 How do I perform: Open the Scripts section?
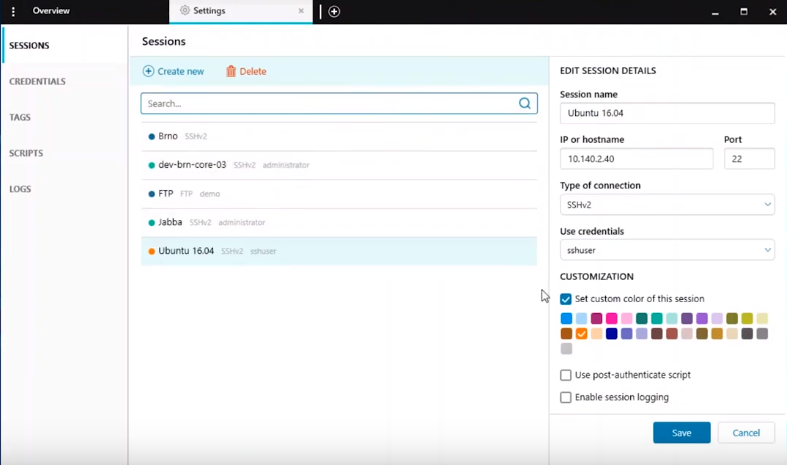[26, 153]
